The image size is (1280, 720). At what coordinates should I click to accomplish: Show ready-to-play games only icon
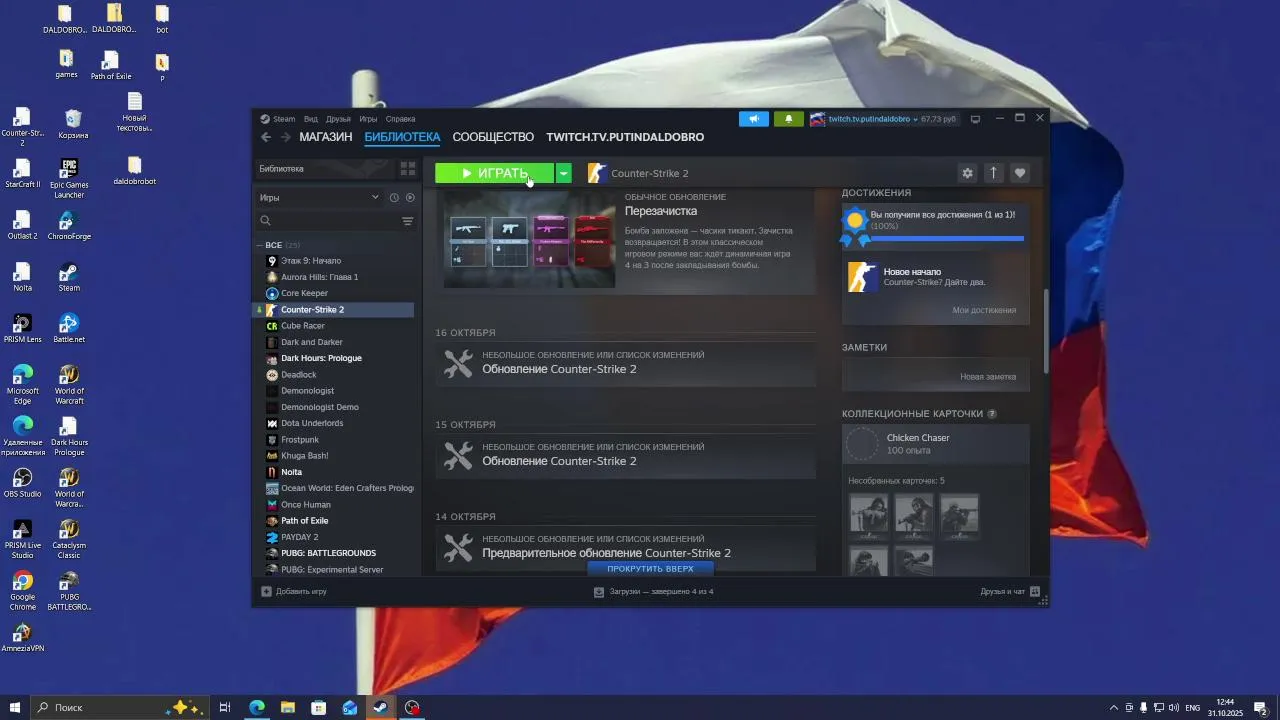410,198
